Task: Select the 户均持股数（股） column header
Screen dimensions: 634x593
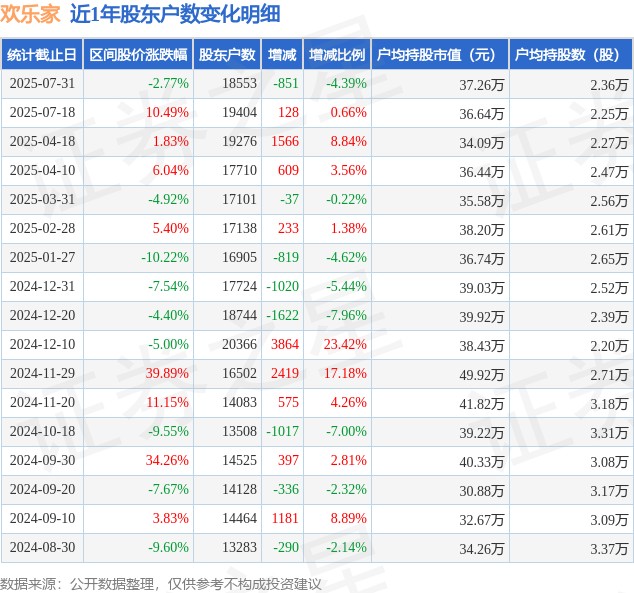Action: (x=571, y=55)
